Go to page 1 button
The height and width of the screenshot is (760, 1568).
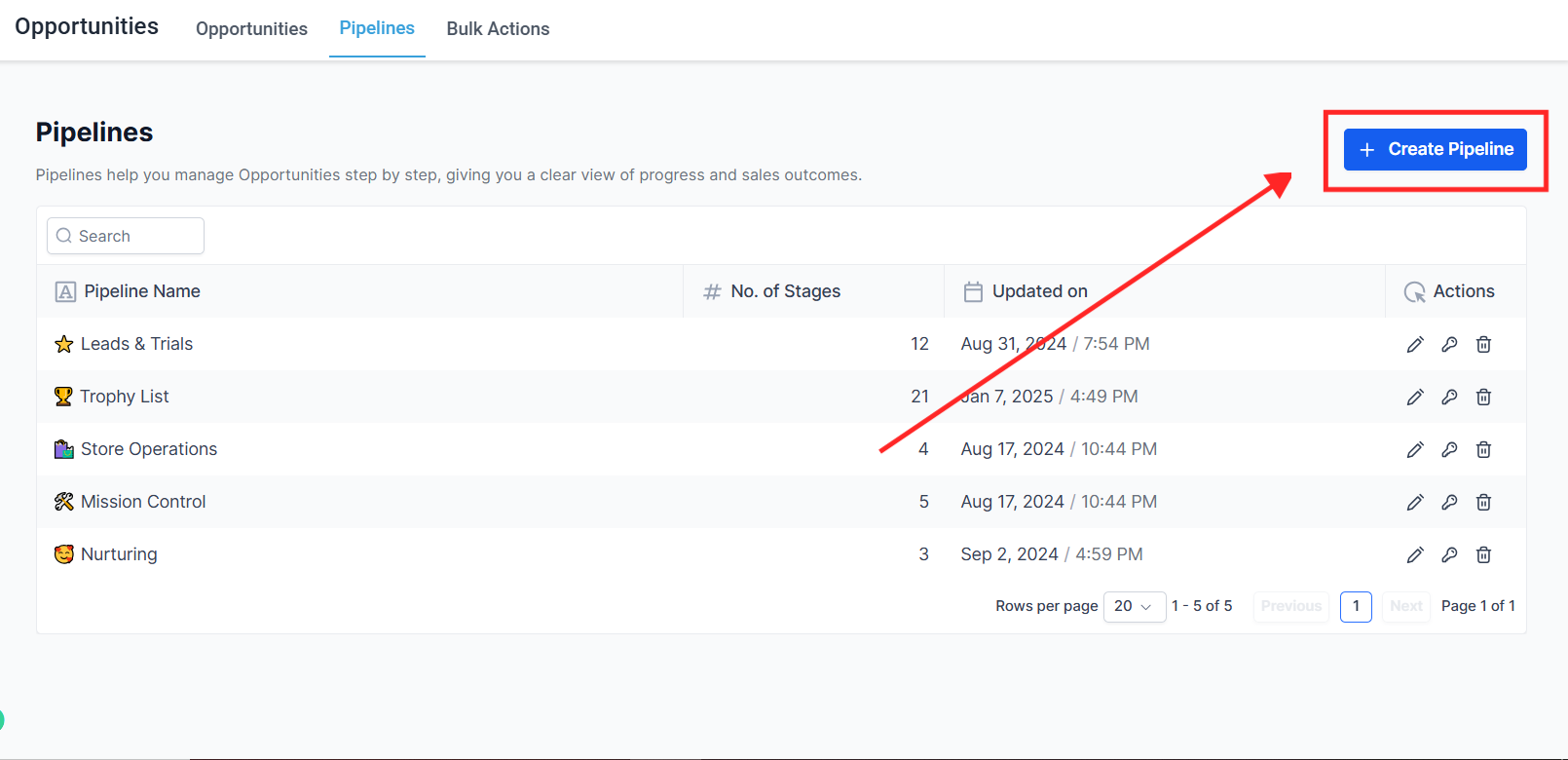[1356, 606]
